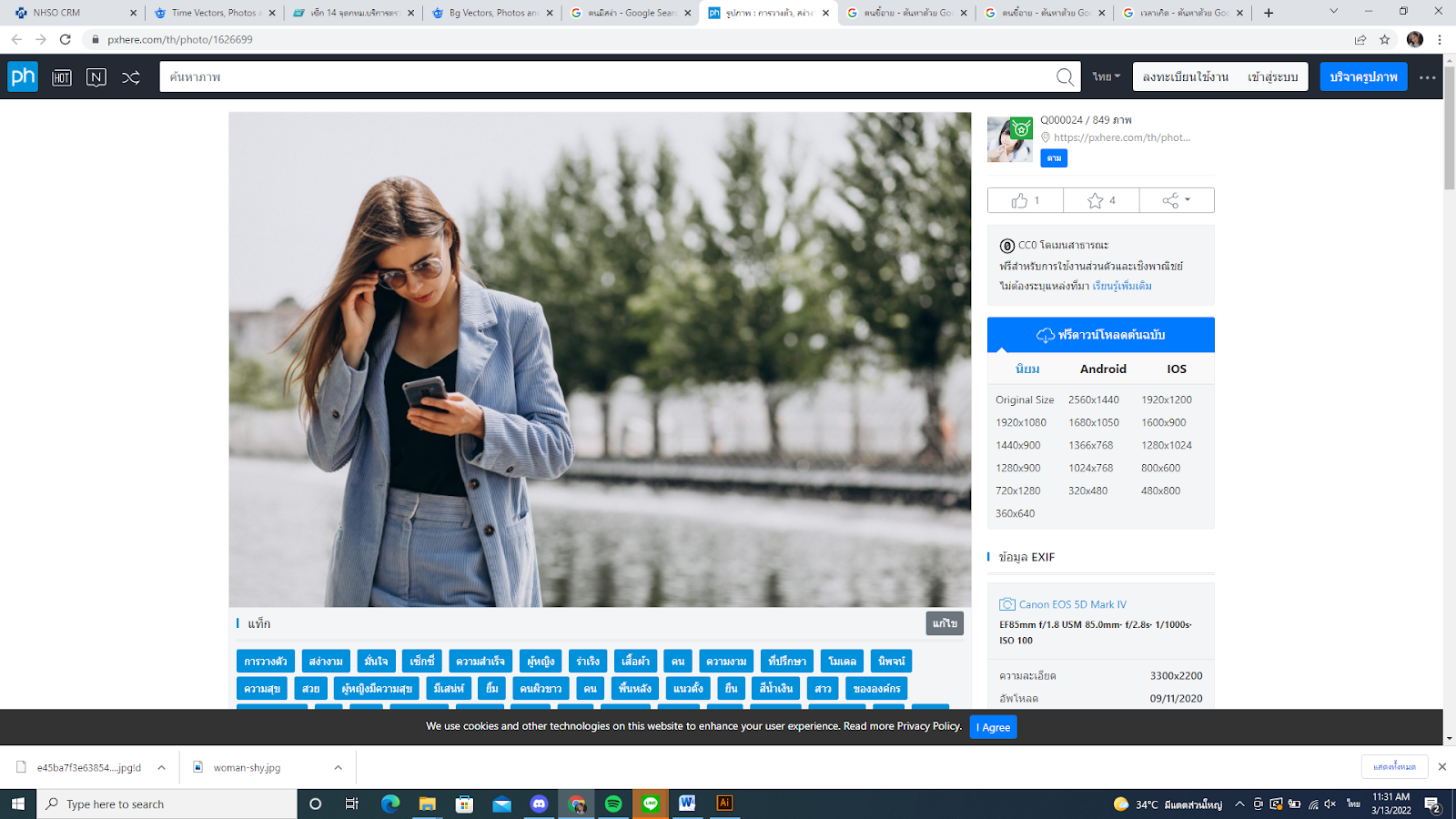The height and width of the screenshot is (819, 1456).
Task: Click show all downloads button
Action: (1395, 767)
